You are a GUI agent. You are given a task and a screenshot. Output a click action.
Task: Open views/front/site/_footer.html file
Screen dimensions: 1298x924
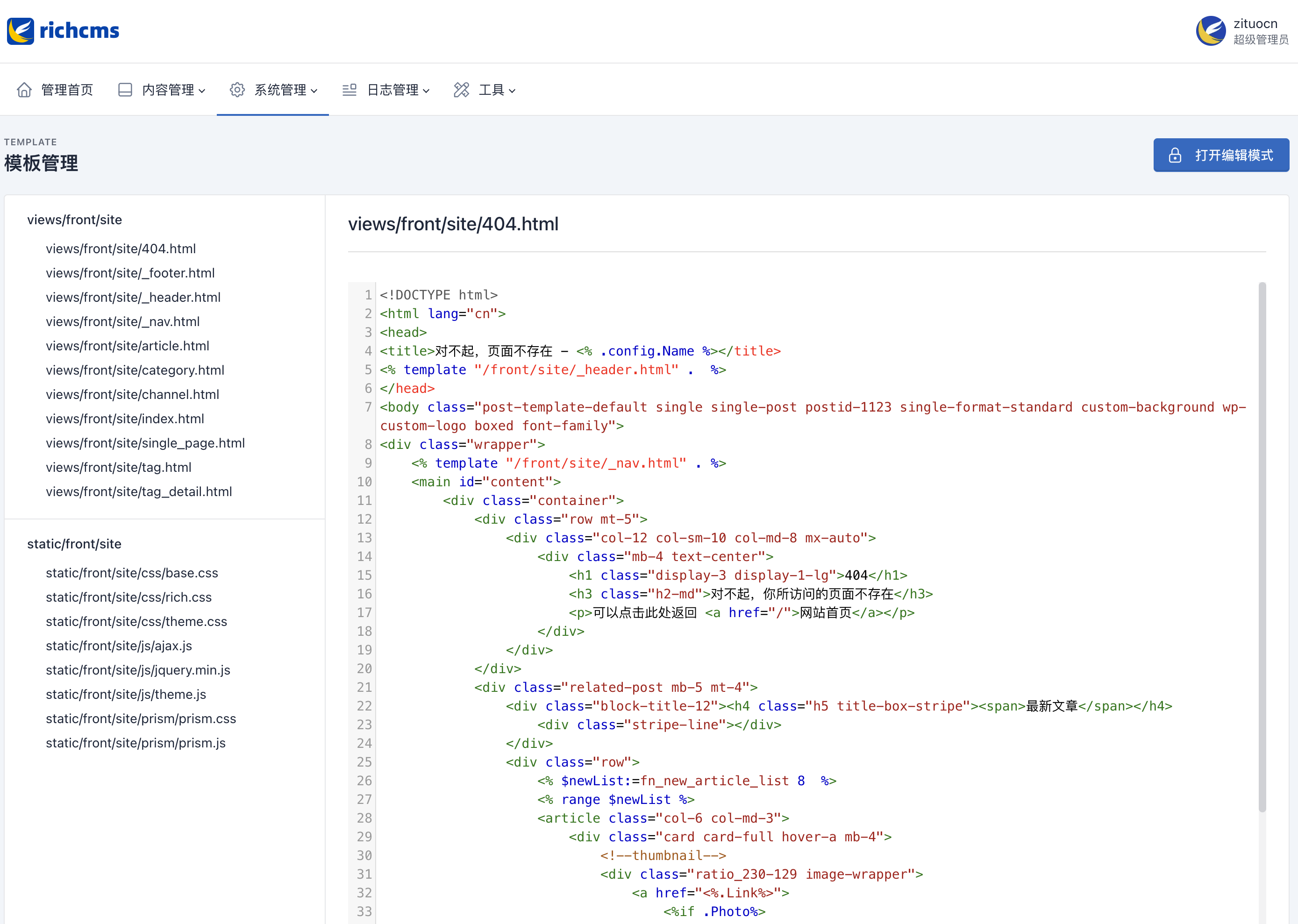[x=130, y=273]
